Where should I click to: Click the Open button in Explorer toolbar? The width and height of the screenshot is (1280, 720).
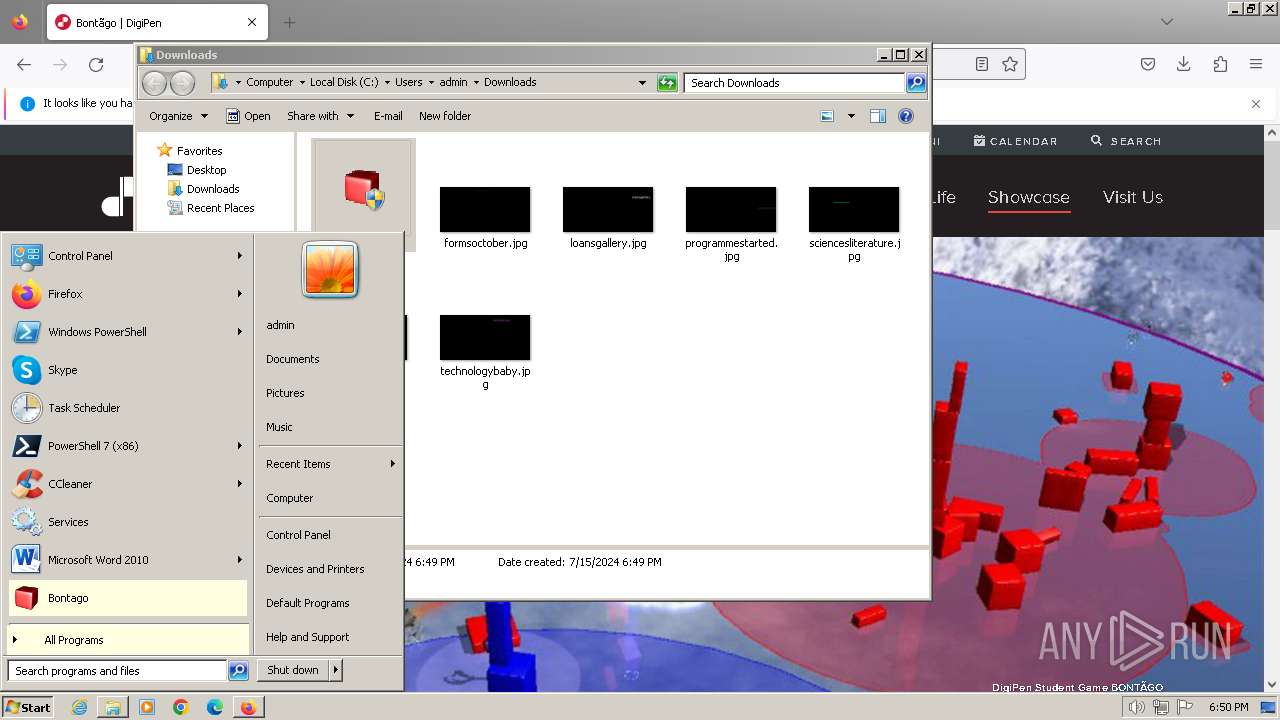coord(248,116)
